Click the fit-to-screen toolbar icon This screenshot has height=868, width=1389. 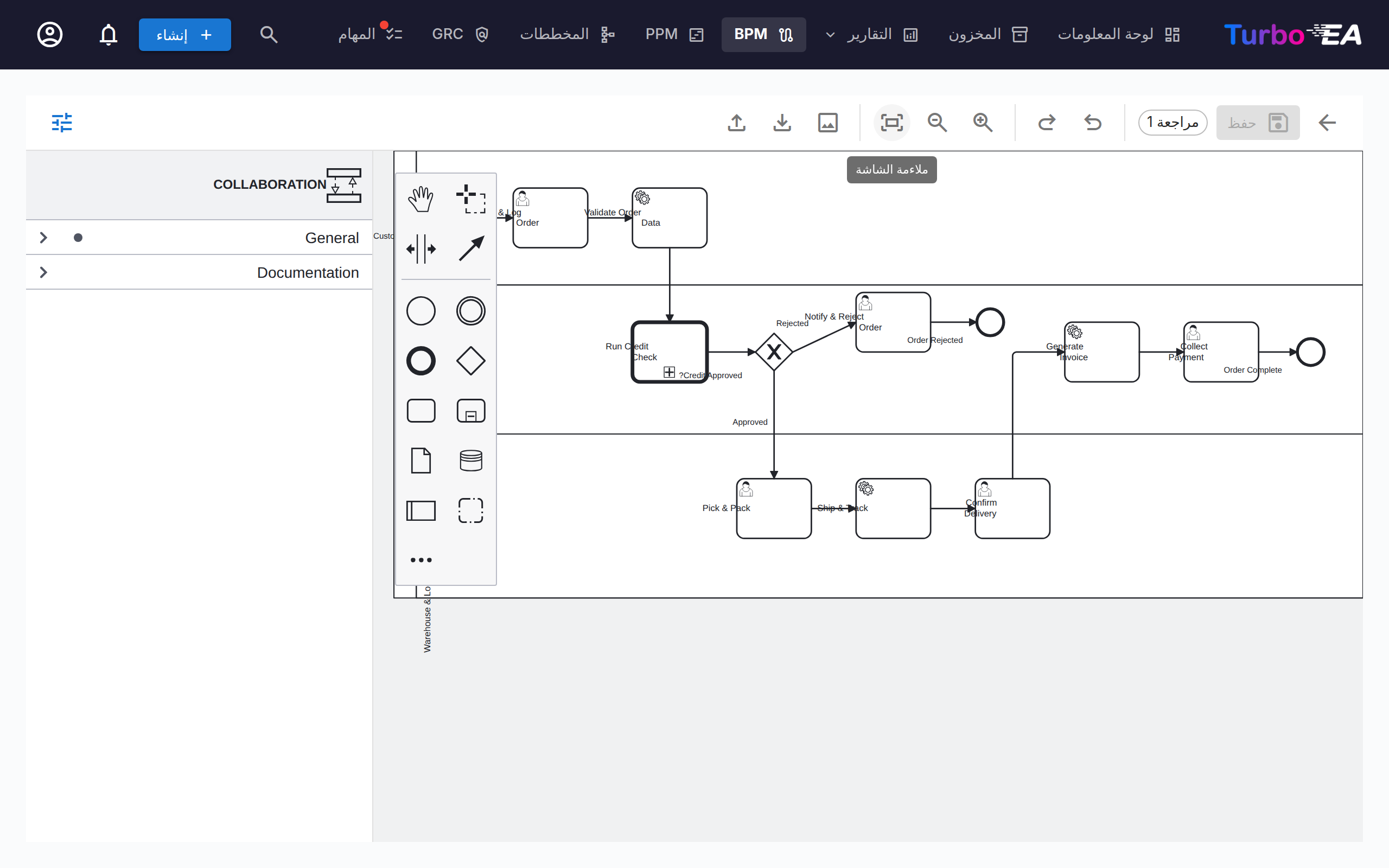point(891,122)
